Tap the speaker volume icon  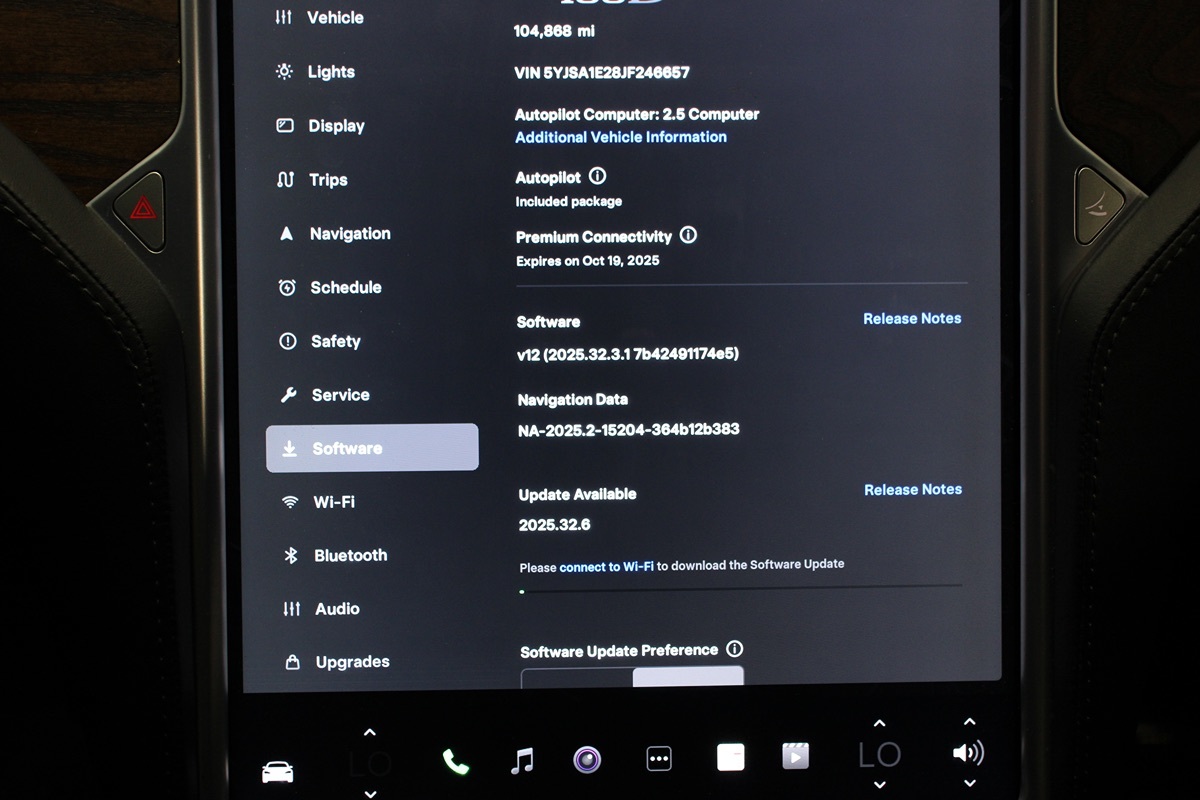[968, 753]
